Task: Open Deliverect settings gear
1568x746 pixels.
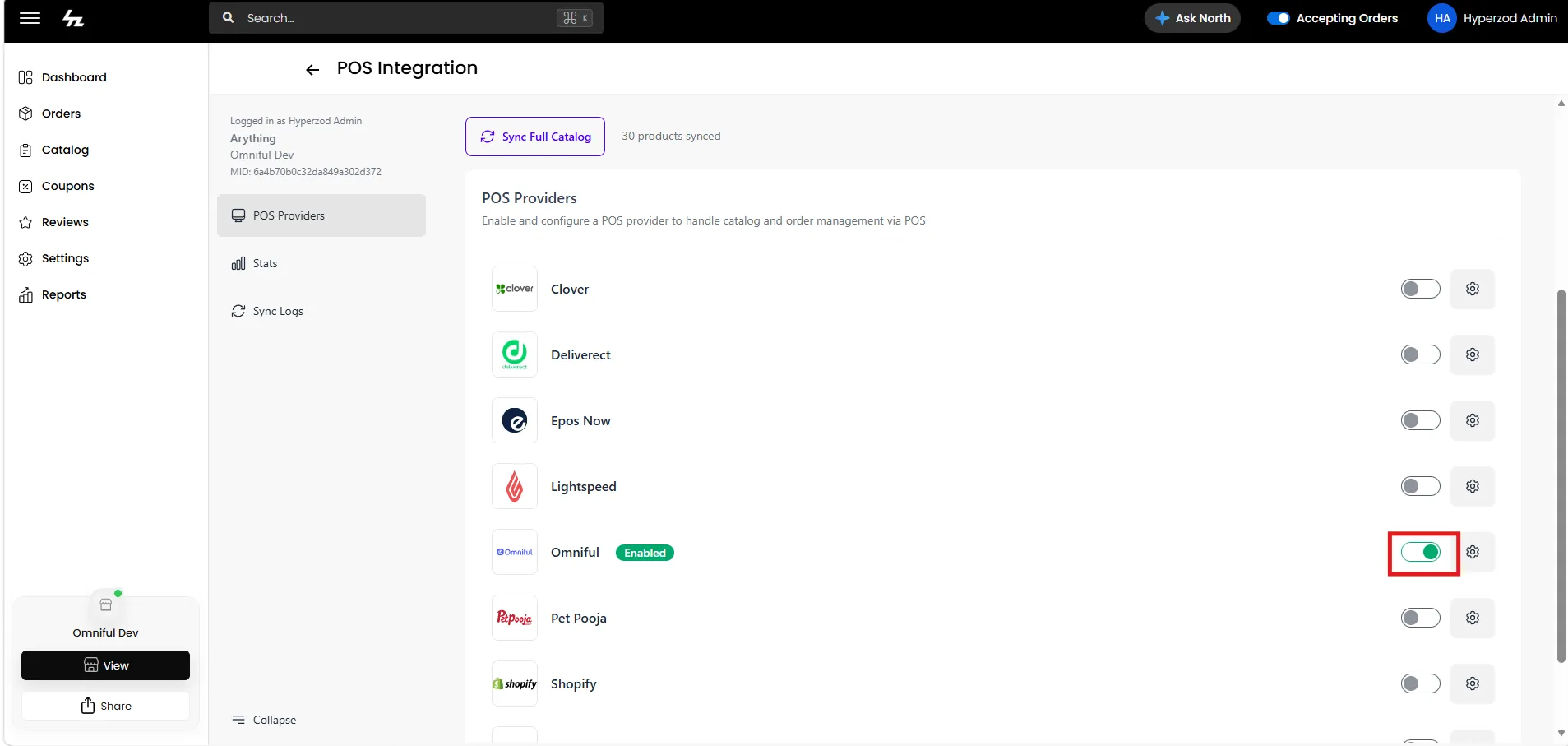Action: point(1472,354)
